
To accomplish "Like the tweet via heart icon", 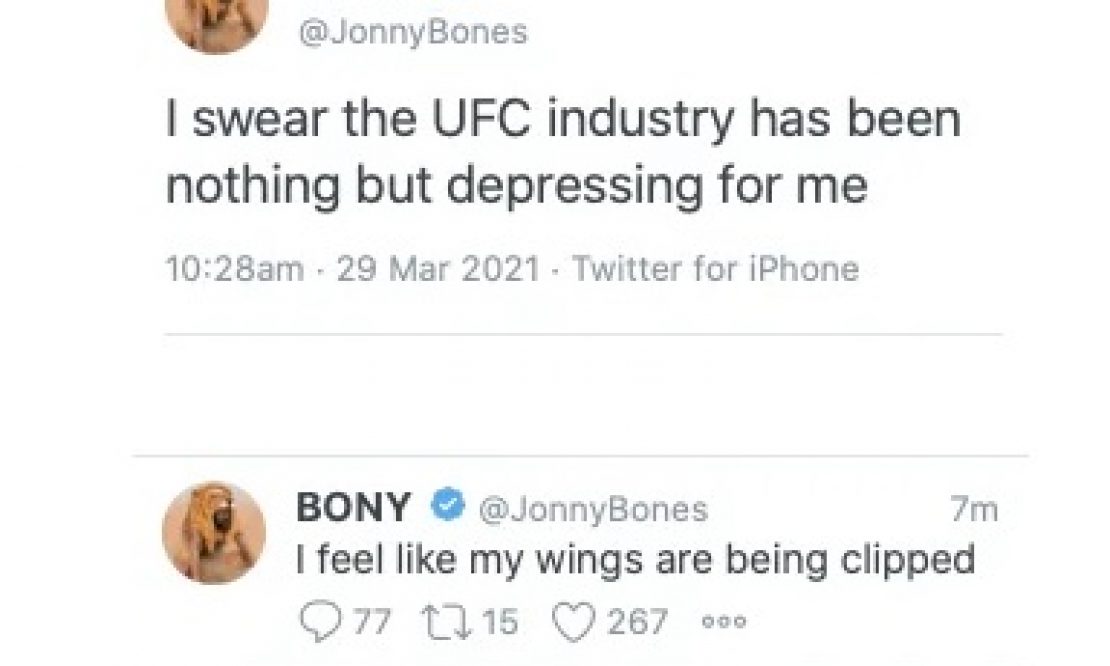I will click(x=573, y=623).
